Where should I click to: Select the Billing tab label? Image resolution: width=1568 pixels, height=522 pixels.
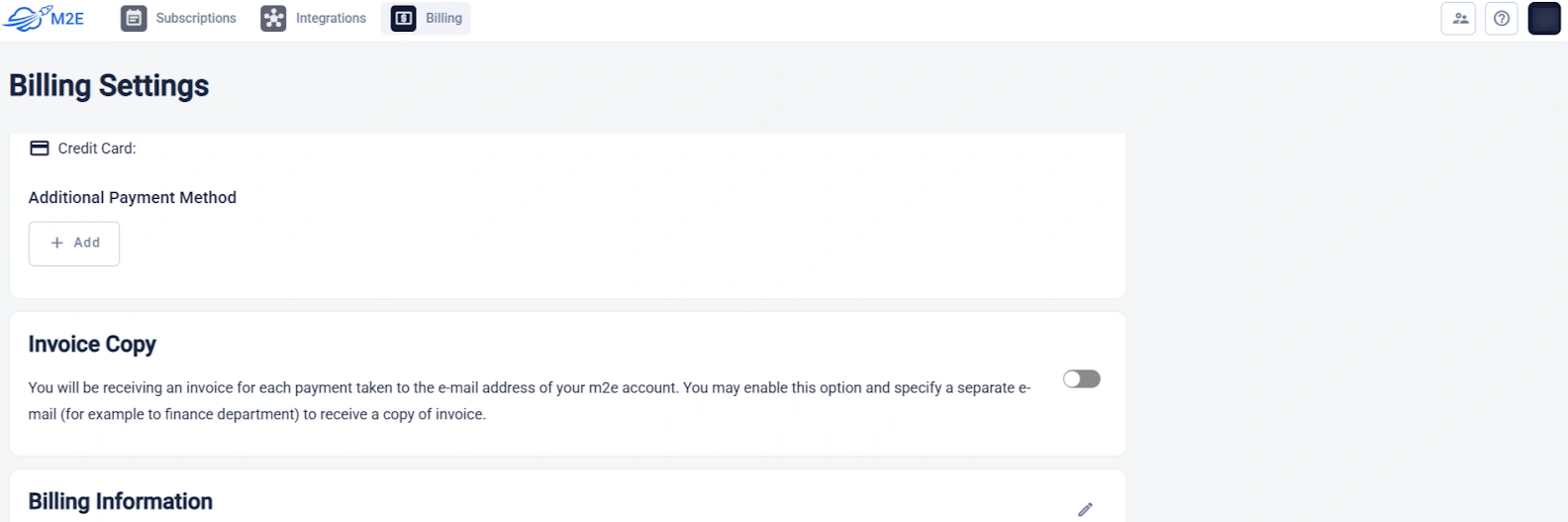pos(443,18)
